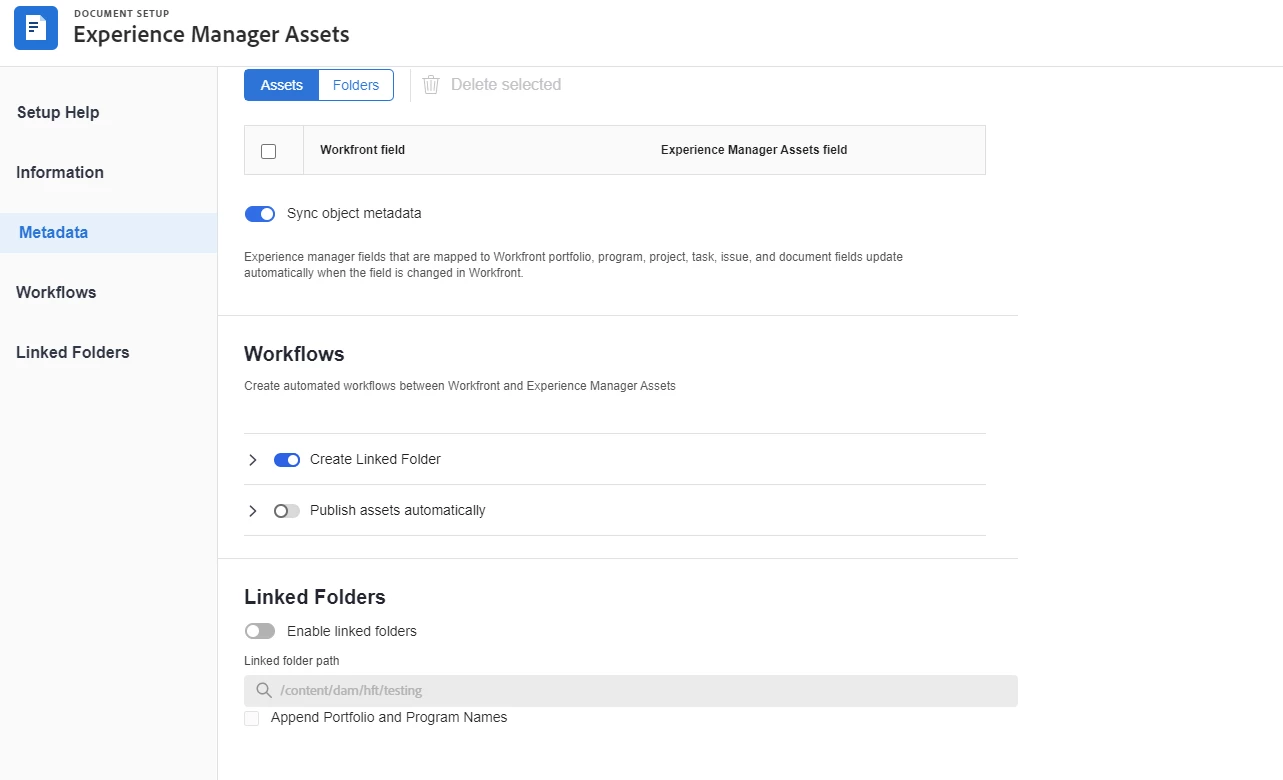
Task: Click the Publish assets automatically label
Action: pos(398,510)
